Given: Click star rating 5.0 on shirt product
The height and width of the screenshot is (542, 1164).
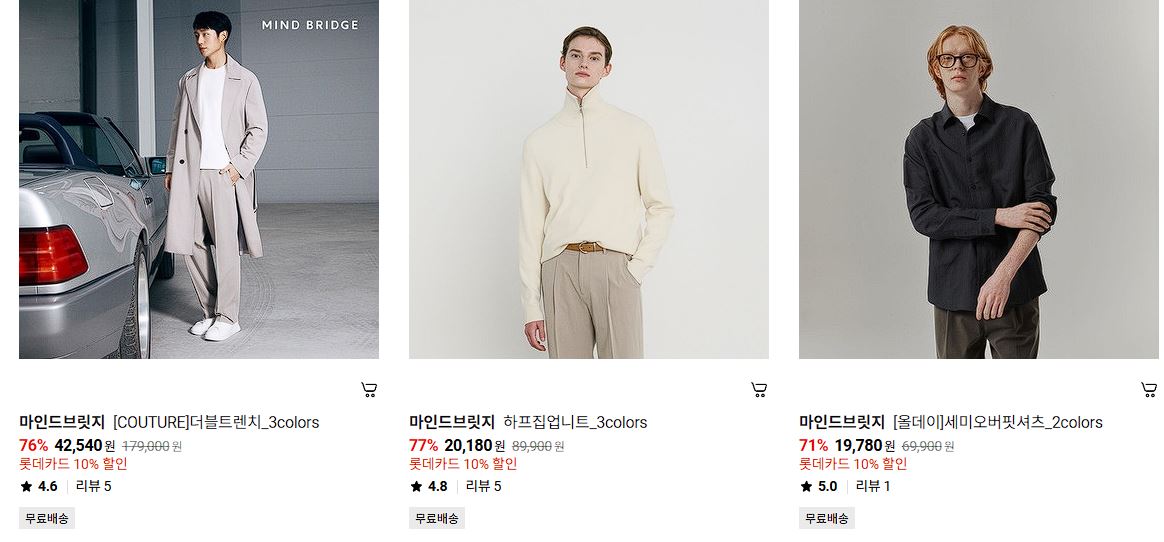Looking at the screenshot, I should pos(819,486).
